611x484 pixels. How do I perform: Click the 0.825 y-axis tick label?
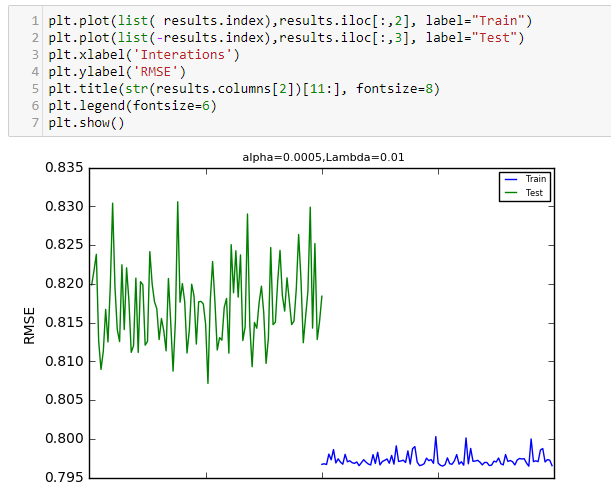(x=64, y=245)
